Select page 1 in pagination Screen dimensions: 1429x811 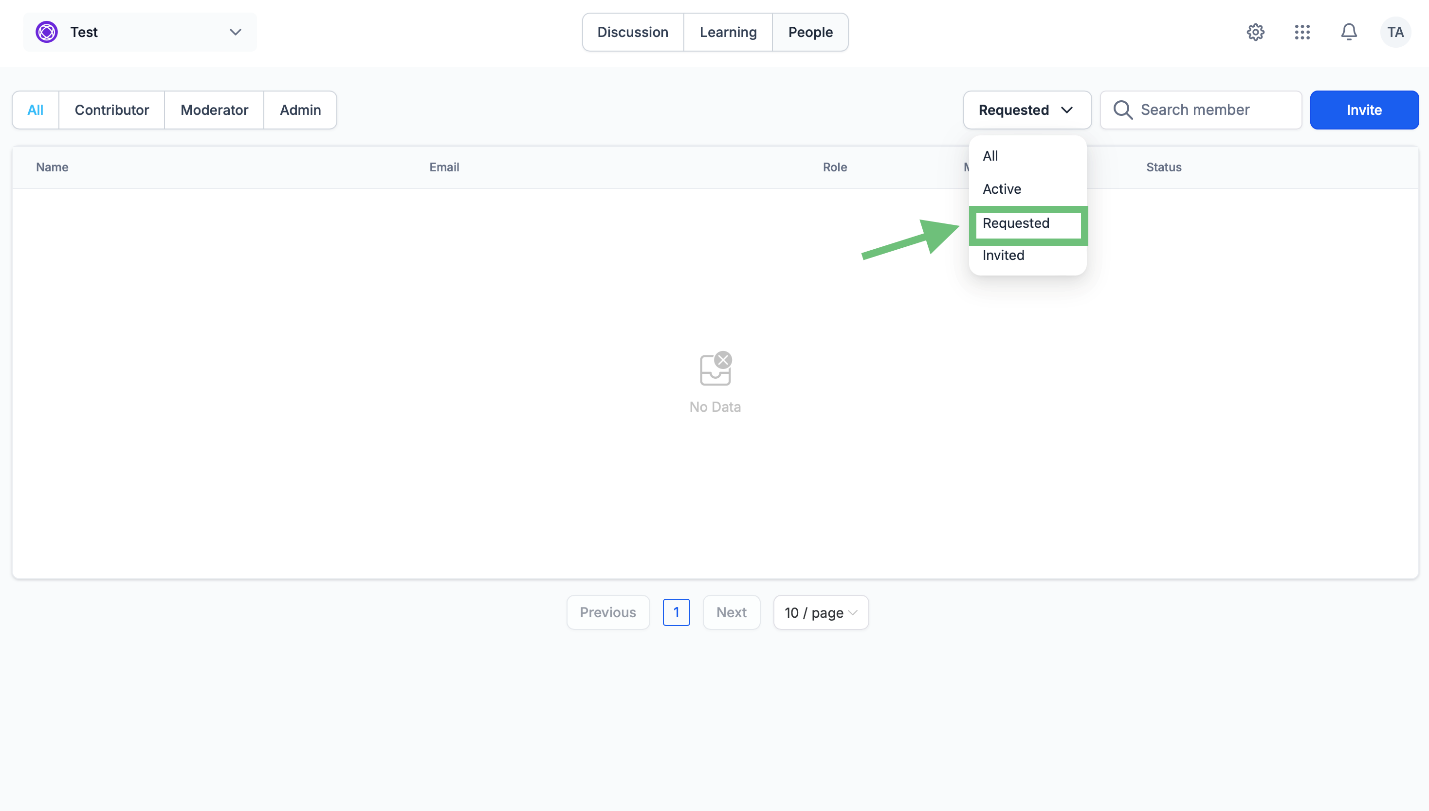(x=676, y=612)
